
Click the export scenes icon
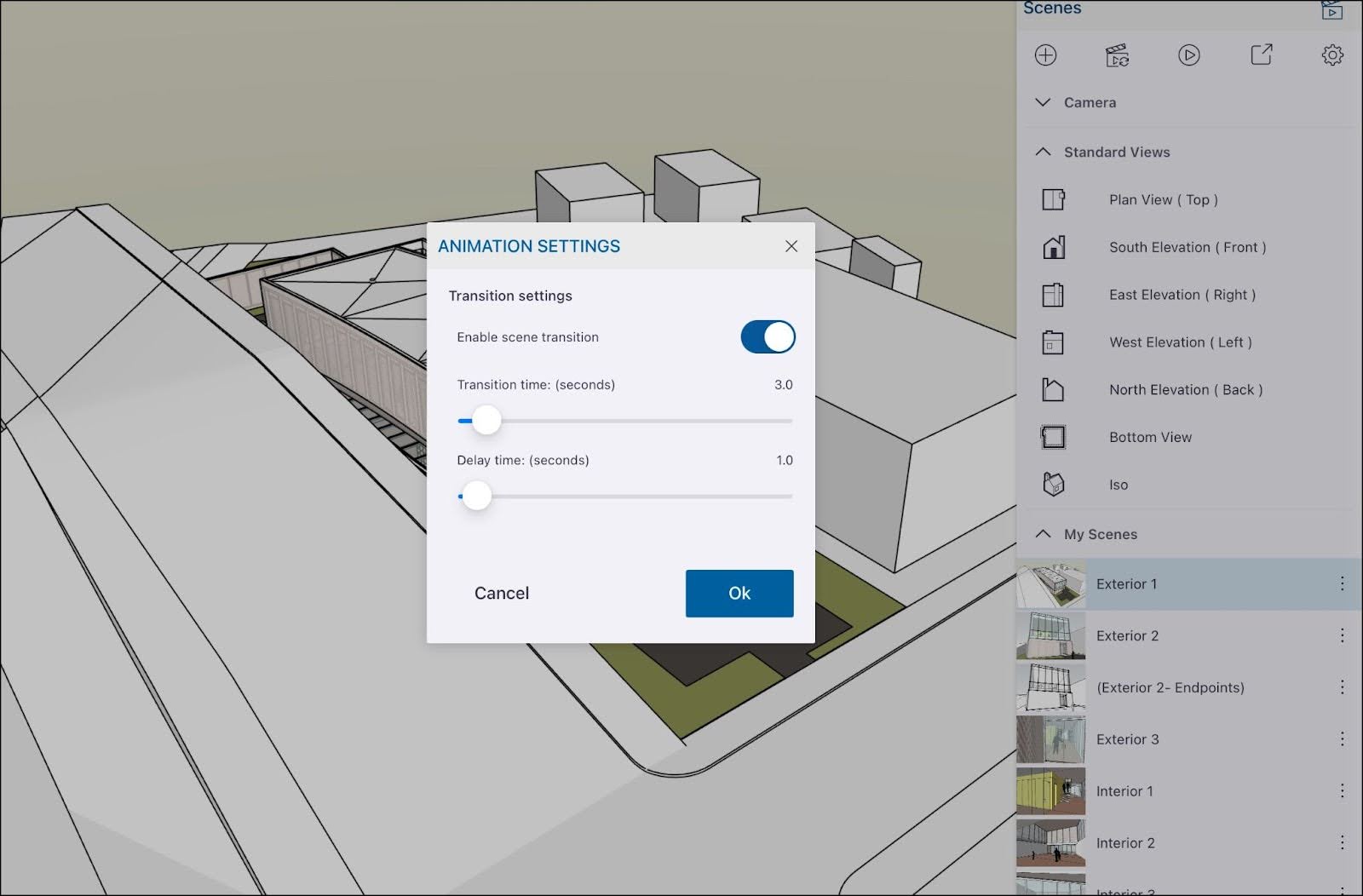(x=1261, y=55)
